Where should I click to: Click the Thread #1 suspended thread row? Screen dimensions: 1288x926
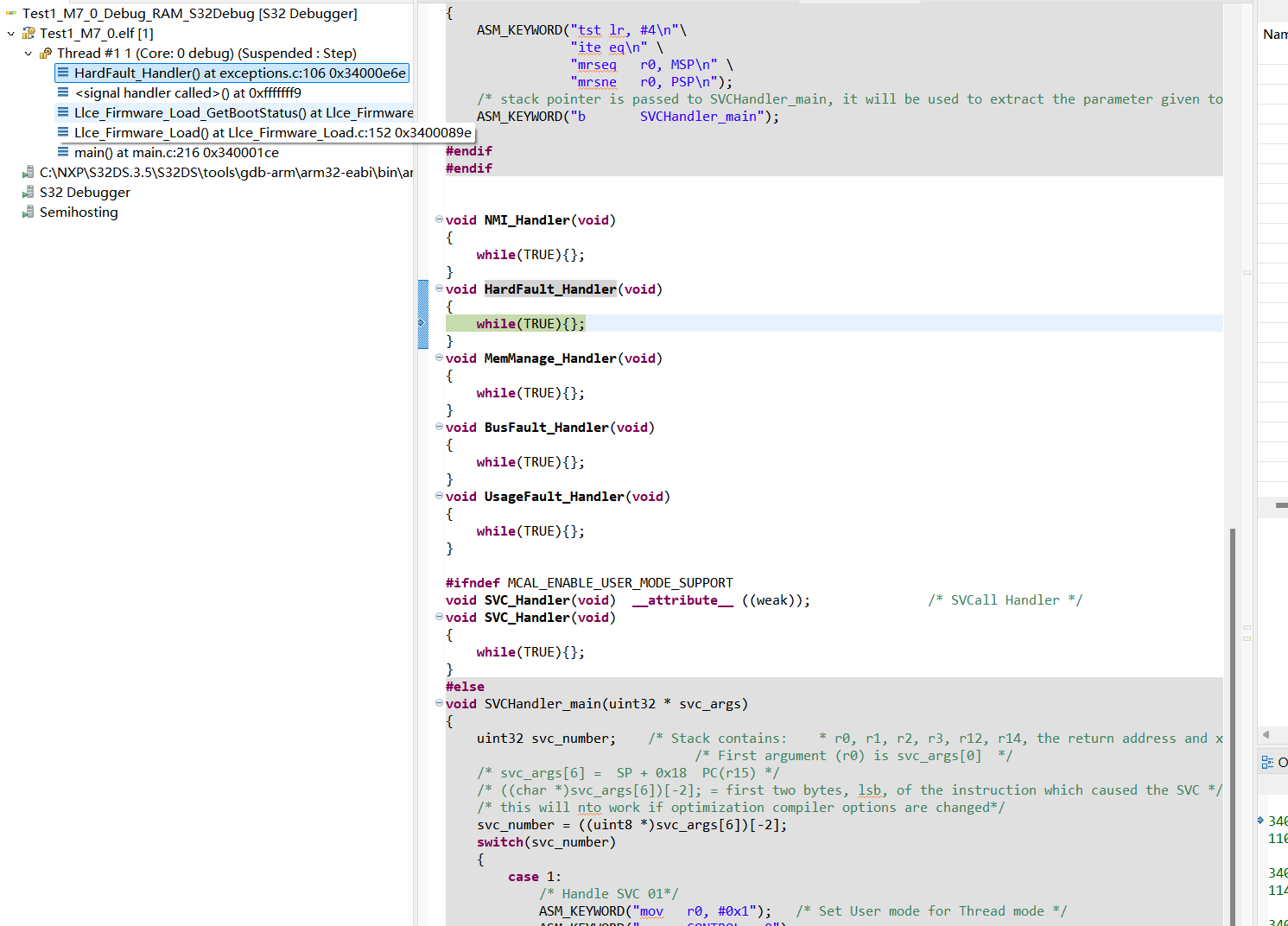pyautogui.click(x=206, y=54)
